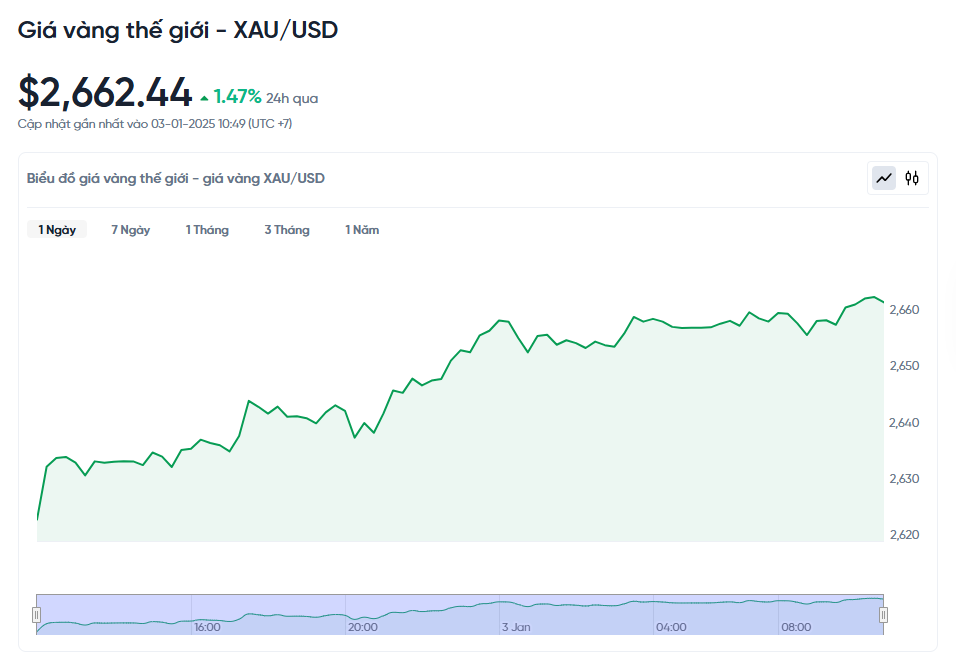This screenshot has height=666, width=956.
Task: Click the 1.47% 24h change value
Action: 237,97
